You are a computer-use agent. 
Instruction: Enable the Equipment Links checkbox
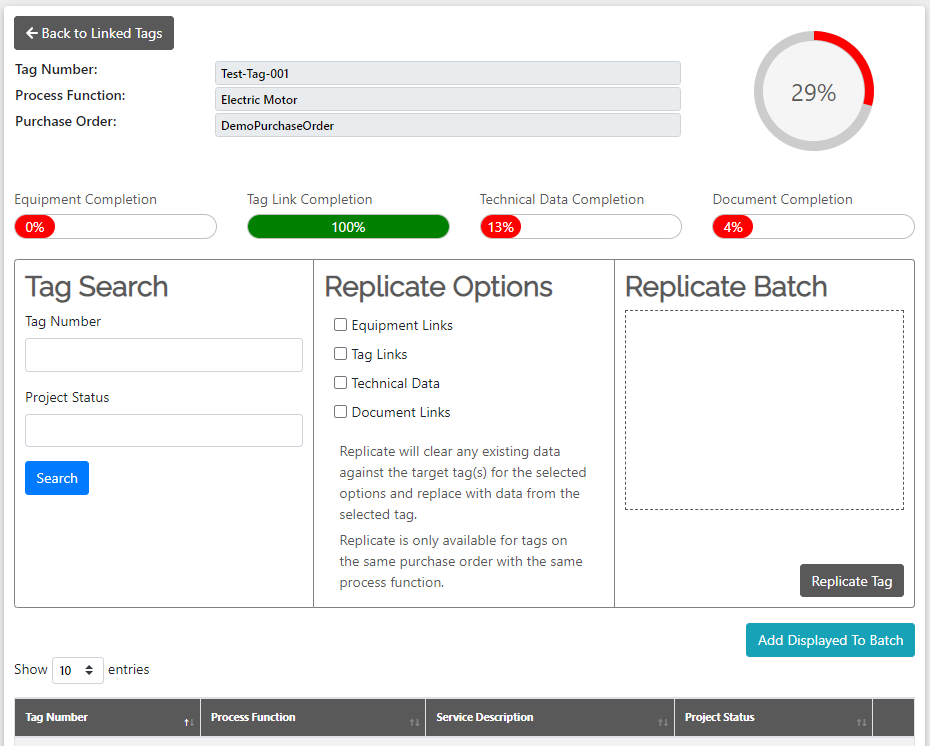coord(340,324)
